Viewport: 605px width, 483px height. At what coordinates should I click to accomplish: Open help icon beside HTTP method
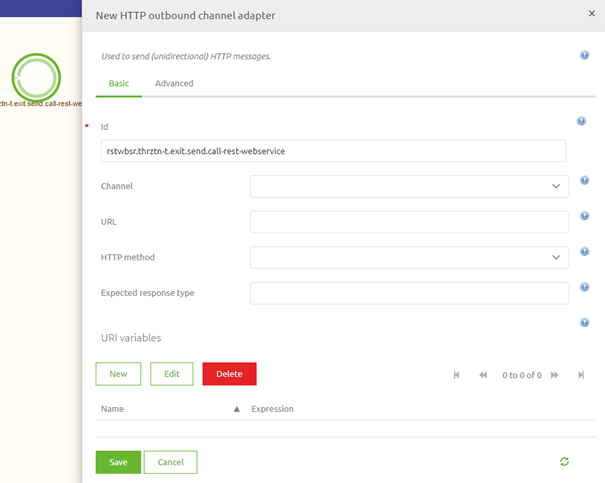[584, 252]
